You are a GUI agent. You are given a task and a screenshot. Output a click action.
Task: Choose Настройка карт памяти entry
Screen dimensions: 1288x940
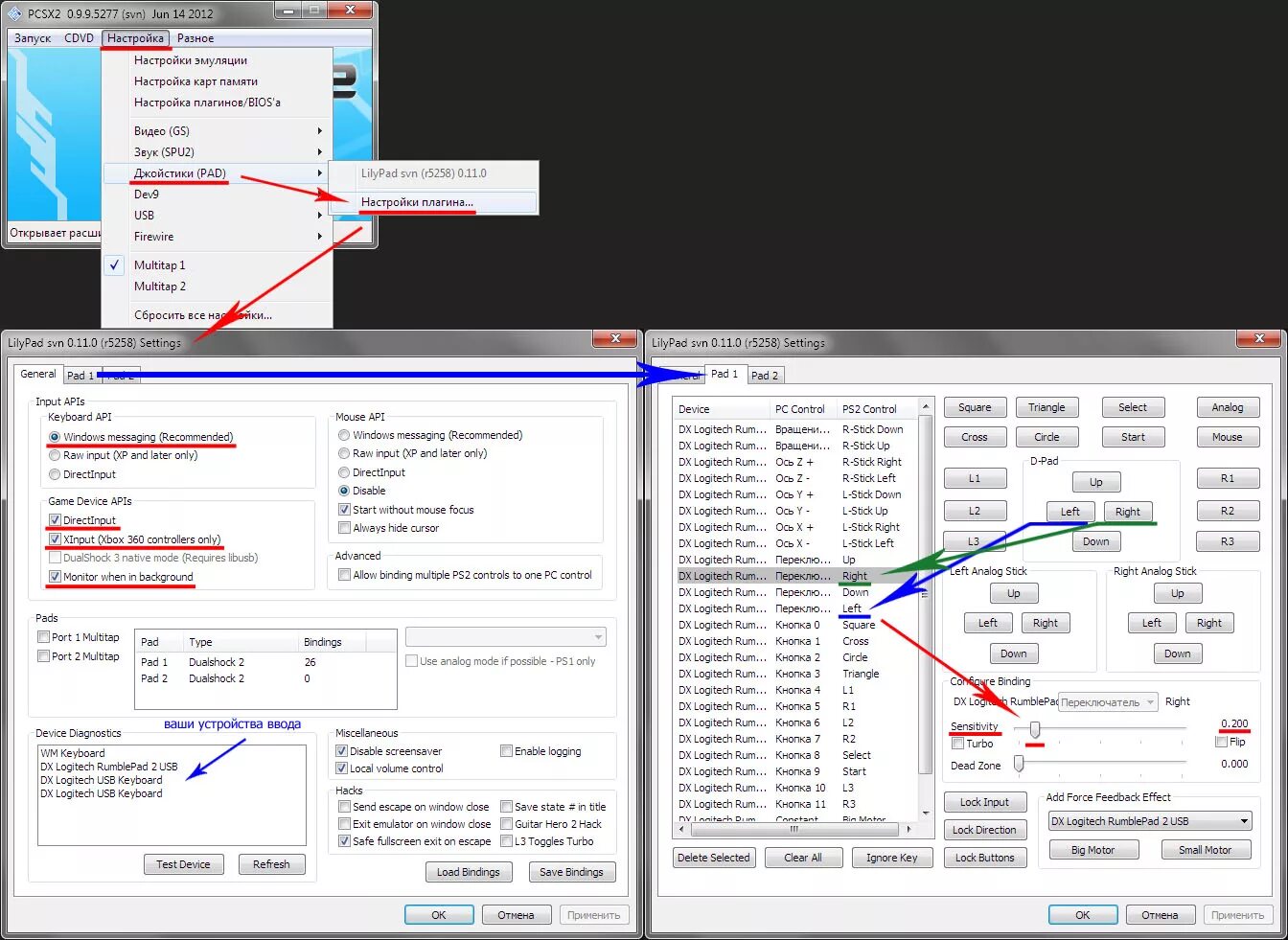[x=195, y=81]
